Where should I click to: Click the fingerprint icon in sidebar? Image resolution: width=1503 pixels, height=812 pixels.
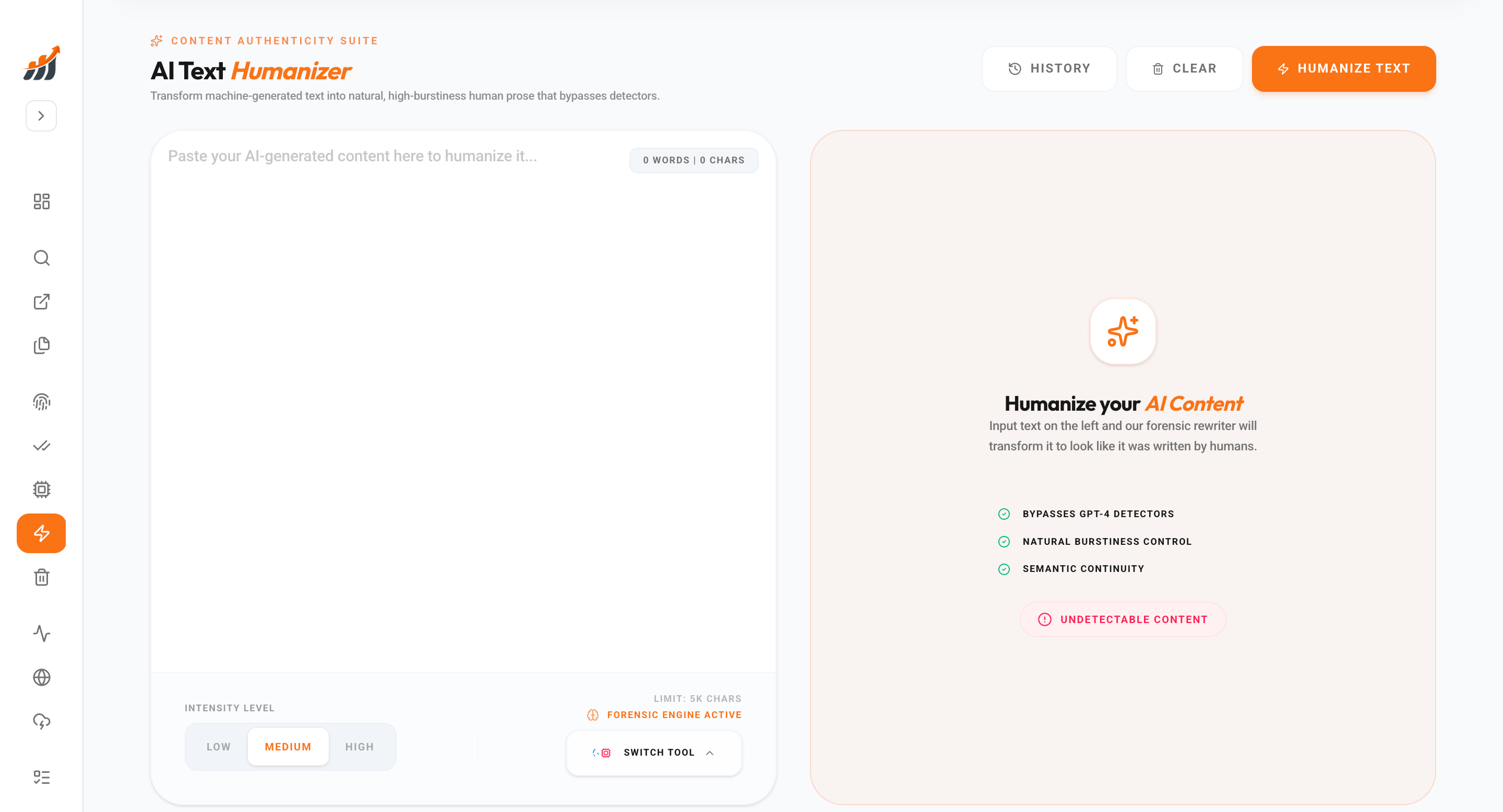(x=41, y=401)
